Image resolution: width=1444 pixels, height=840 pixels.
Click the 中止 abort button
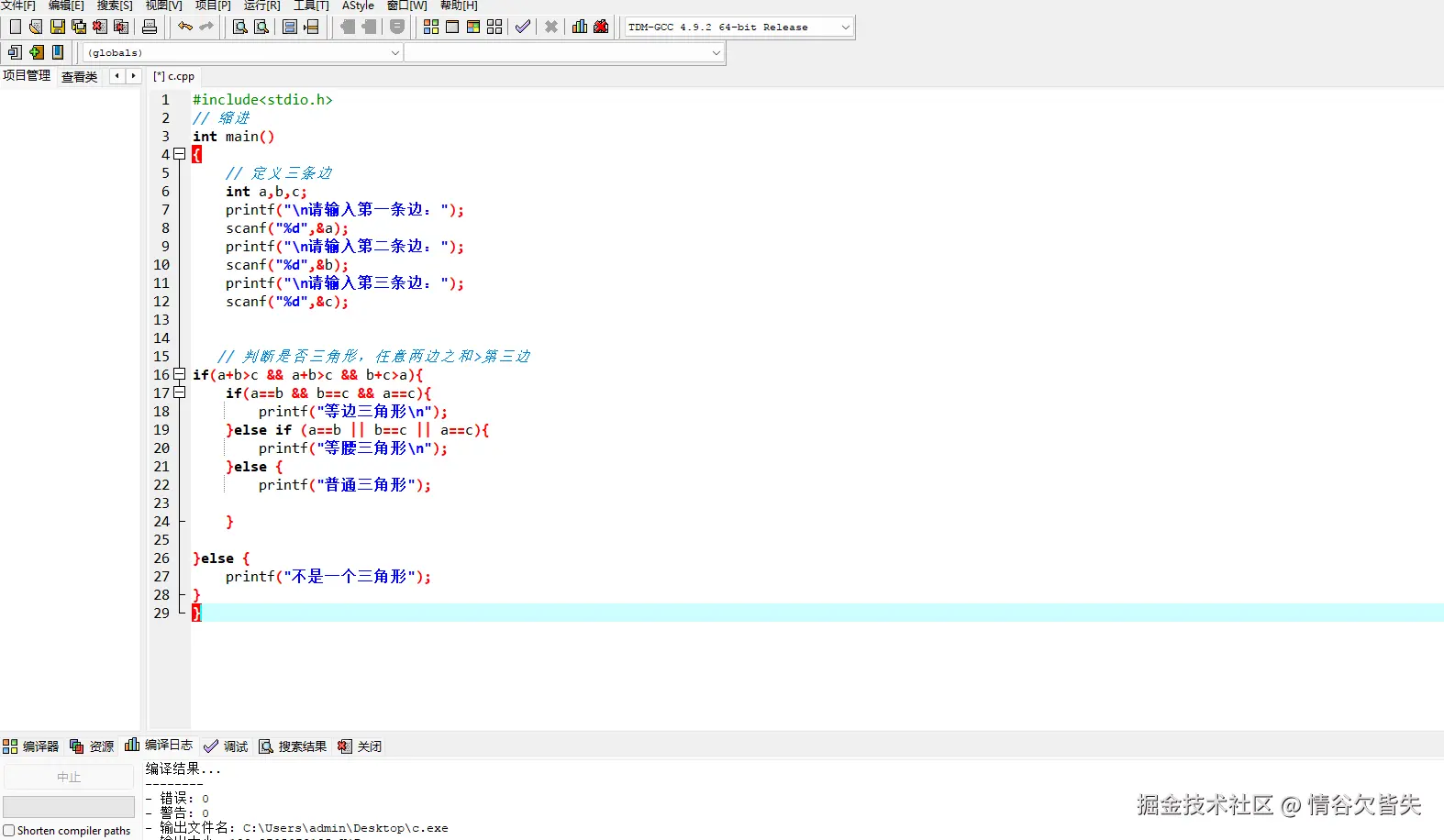tap(69, 777)
